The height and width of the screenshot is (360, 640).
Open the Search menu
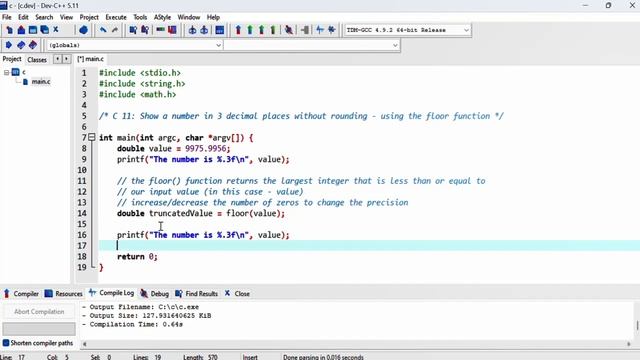coord(44,17)
